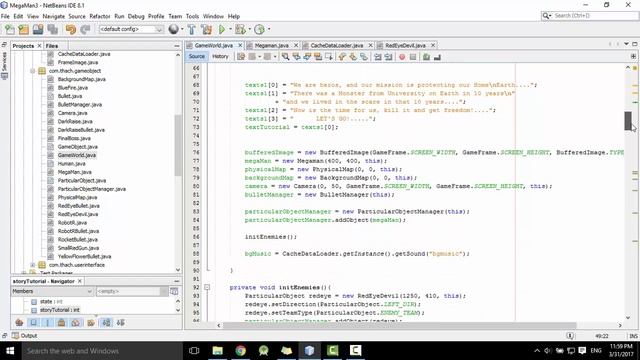Open the Run Project dropdown arrow
The height and width of the screenshot is (360, 640).
(230, 29)
